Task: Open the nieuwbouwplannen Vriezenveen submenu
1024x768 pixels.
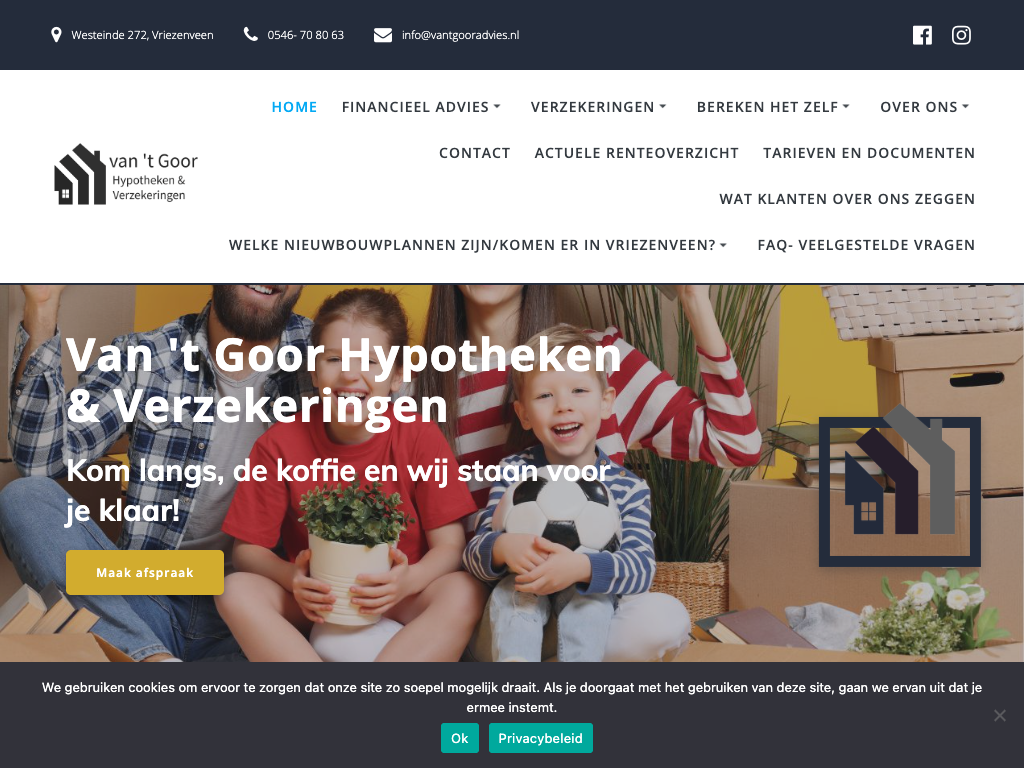Action: pyautogui.click(x=477, y=245)
